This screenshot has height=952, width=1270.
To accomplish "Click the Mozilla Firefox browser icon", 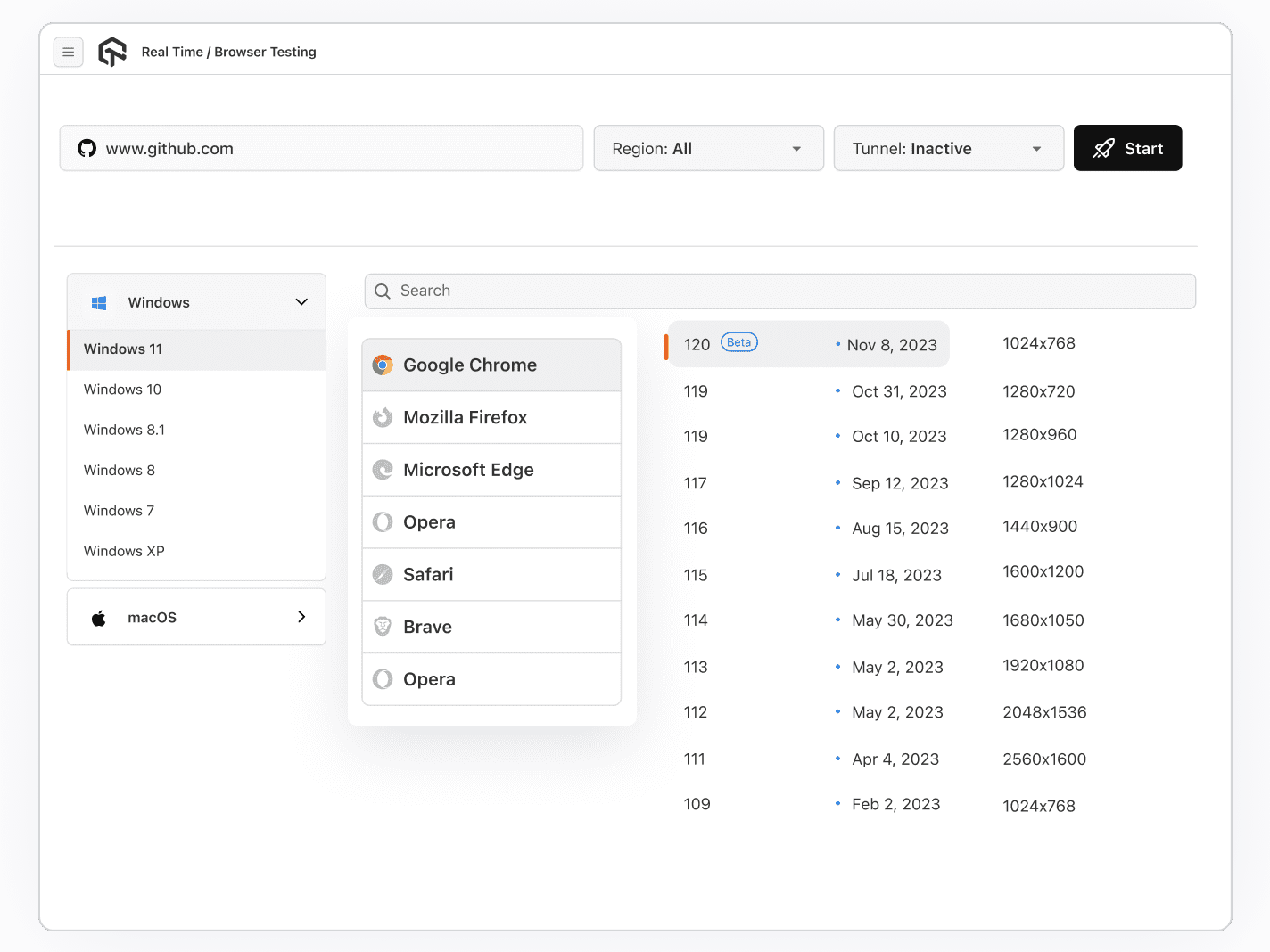I will click(383, 418).
